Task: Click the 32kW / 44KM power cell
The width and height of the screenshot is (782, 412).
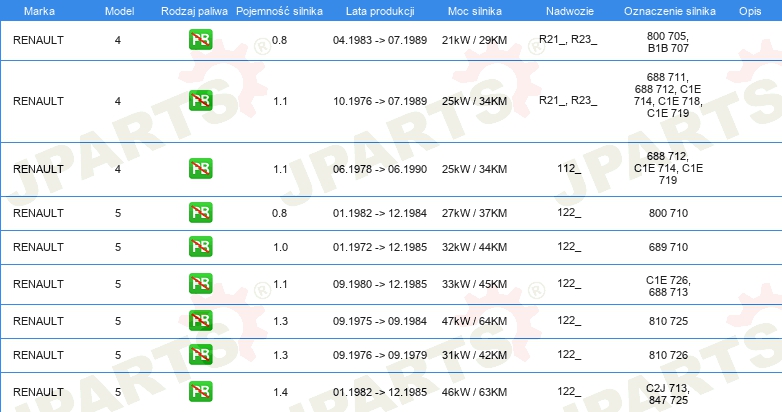Action: 474,247
